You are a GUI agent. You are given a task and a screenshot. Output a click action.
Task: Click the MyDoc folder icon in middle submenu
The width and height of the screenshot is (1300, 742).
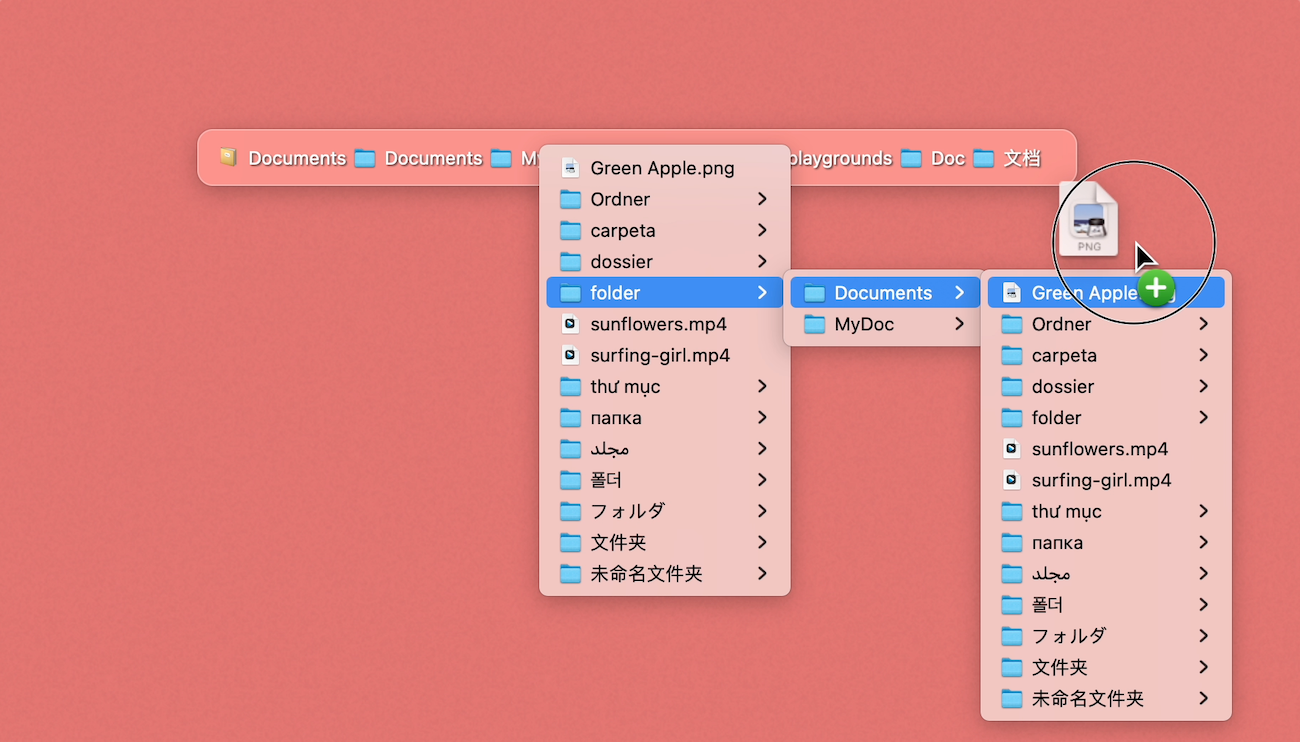(x=815, y=324)
